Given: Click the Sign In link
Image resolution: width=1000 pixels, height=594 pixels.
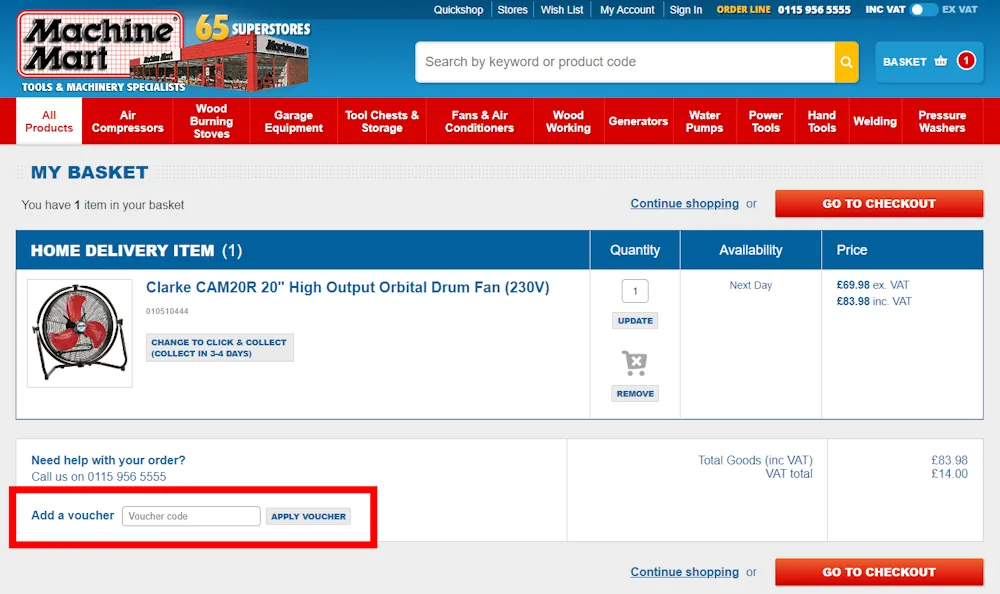Looking at the screenshot, I should 686,10.
